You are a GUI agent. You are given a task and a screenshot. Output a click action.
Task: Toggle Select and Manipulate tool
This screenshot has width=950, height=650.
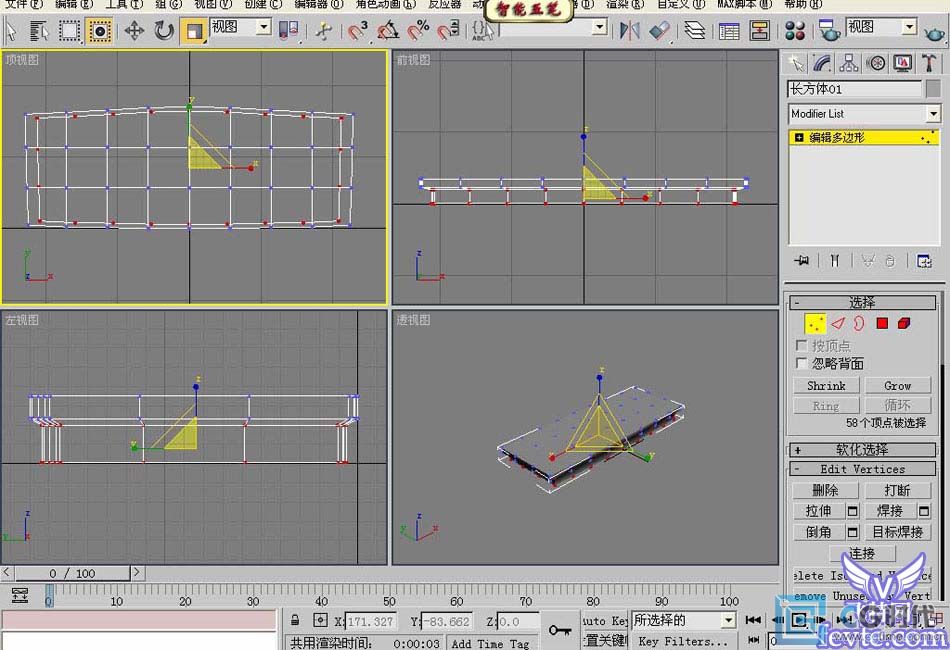[324, 30]
